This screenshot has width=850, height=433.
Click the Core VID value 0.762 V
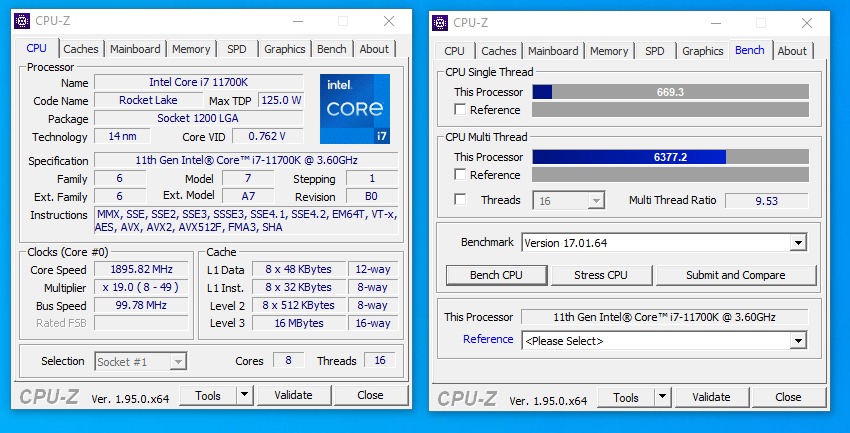point(268,136)
